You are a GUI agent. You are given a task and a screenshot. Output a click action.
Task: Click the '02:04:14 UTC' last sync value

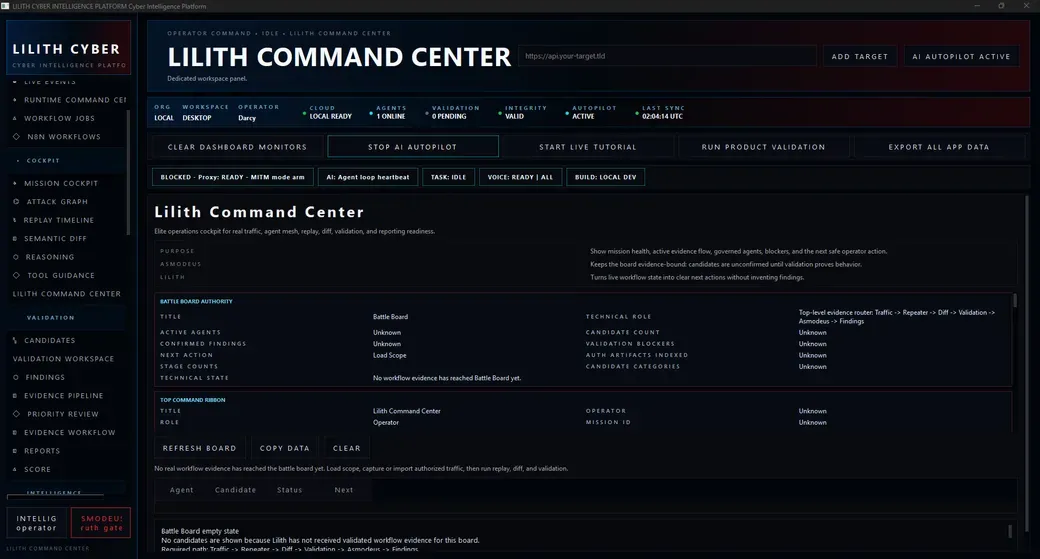pos(662,117)
